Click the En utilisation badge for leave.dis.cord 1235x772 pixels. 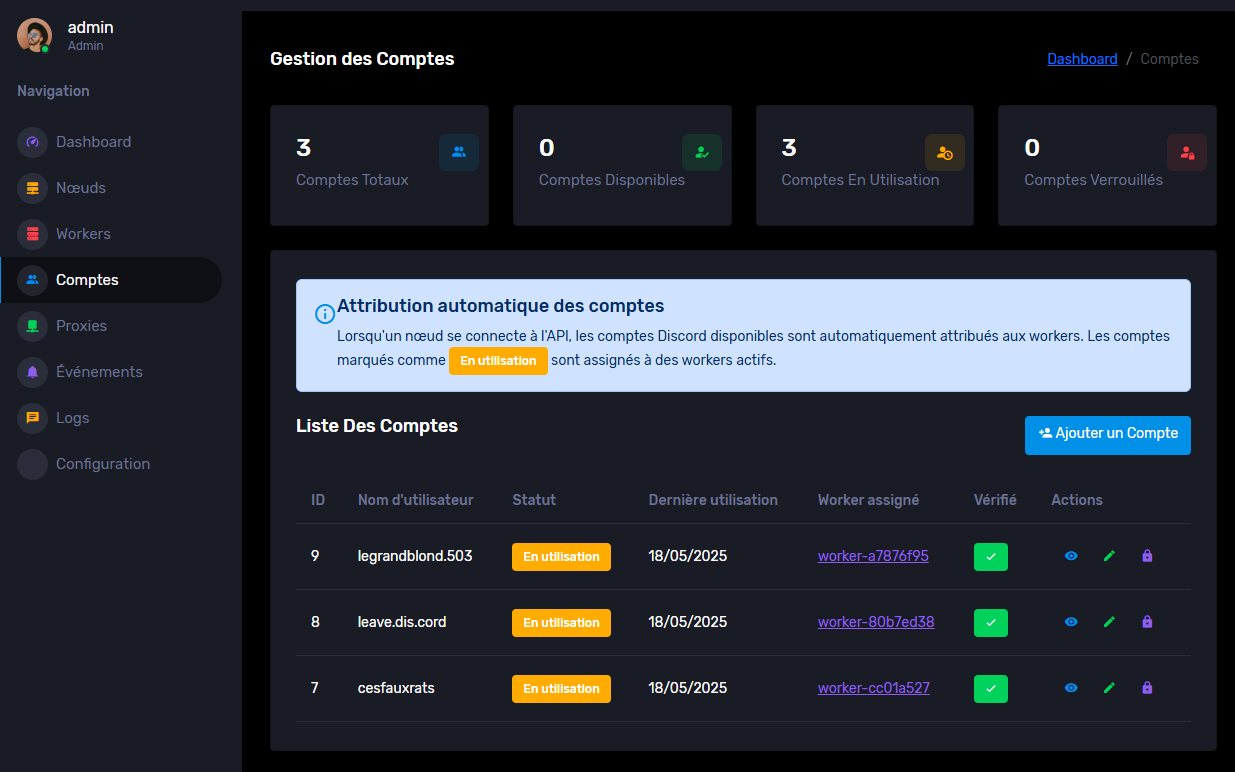(x=561, y=622)
